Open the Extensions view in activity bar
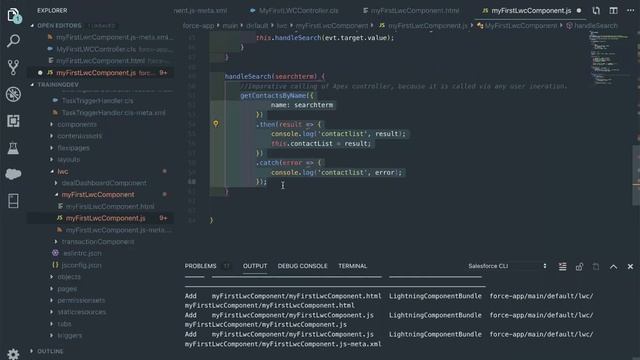The image size is (640, 360). coord(13,121)
